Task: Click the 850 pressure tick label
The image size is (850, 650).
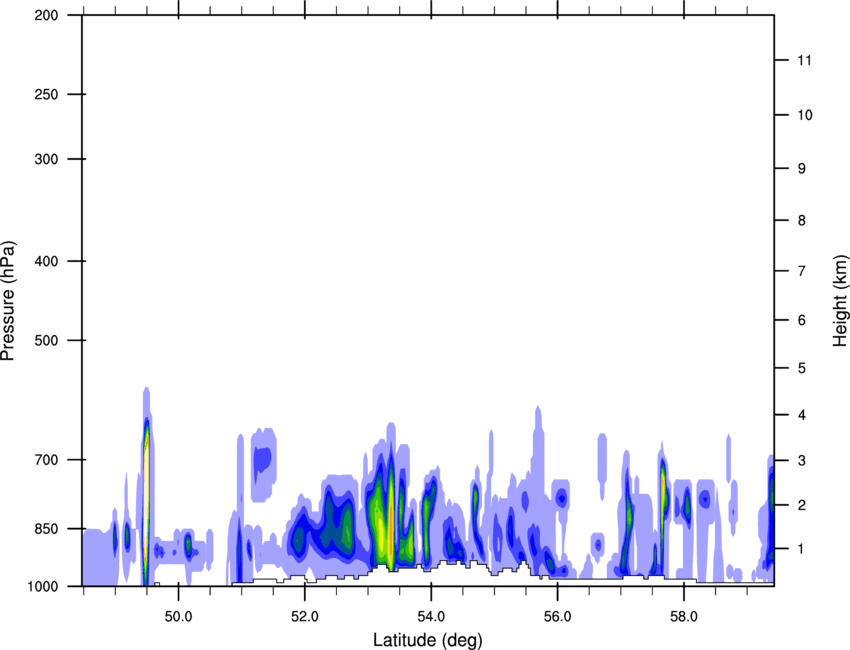Action: click(x=47, y=529)
